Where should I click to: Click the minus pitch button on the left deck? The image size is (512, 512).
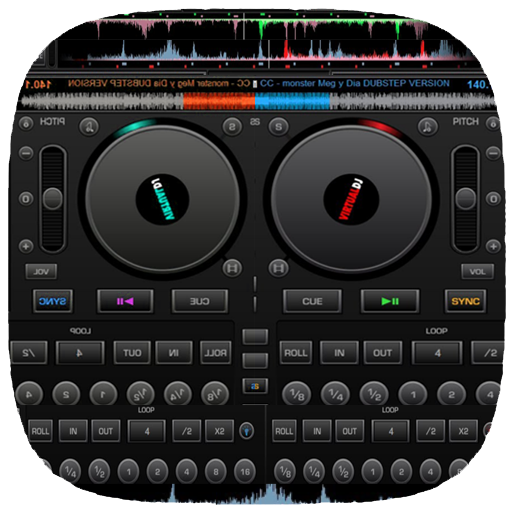click(26, 153)
